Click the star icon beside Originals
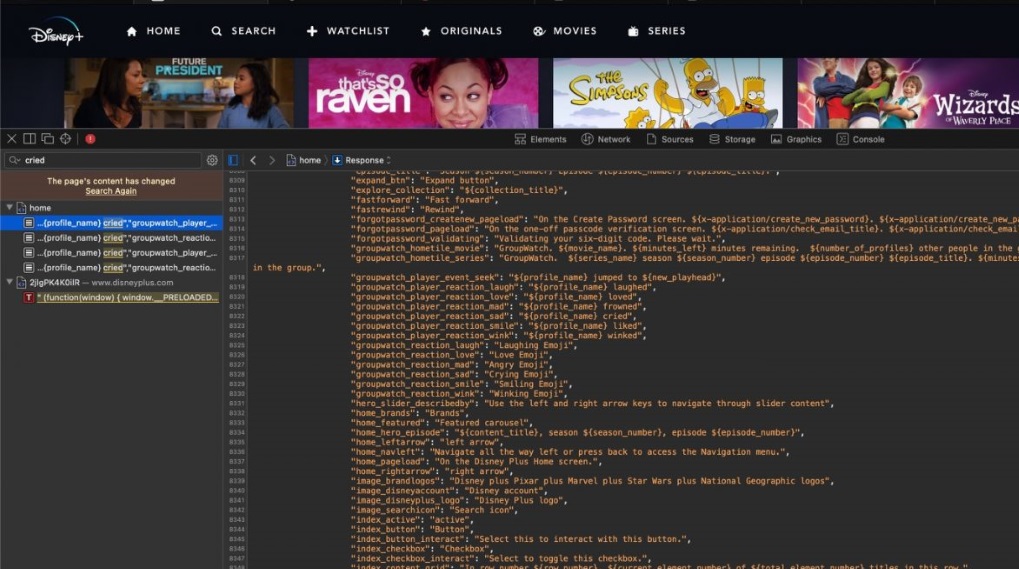The image size is (1019, 569). coord(426,31)
